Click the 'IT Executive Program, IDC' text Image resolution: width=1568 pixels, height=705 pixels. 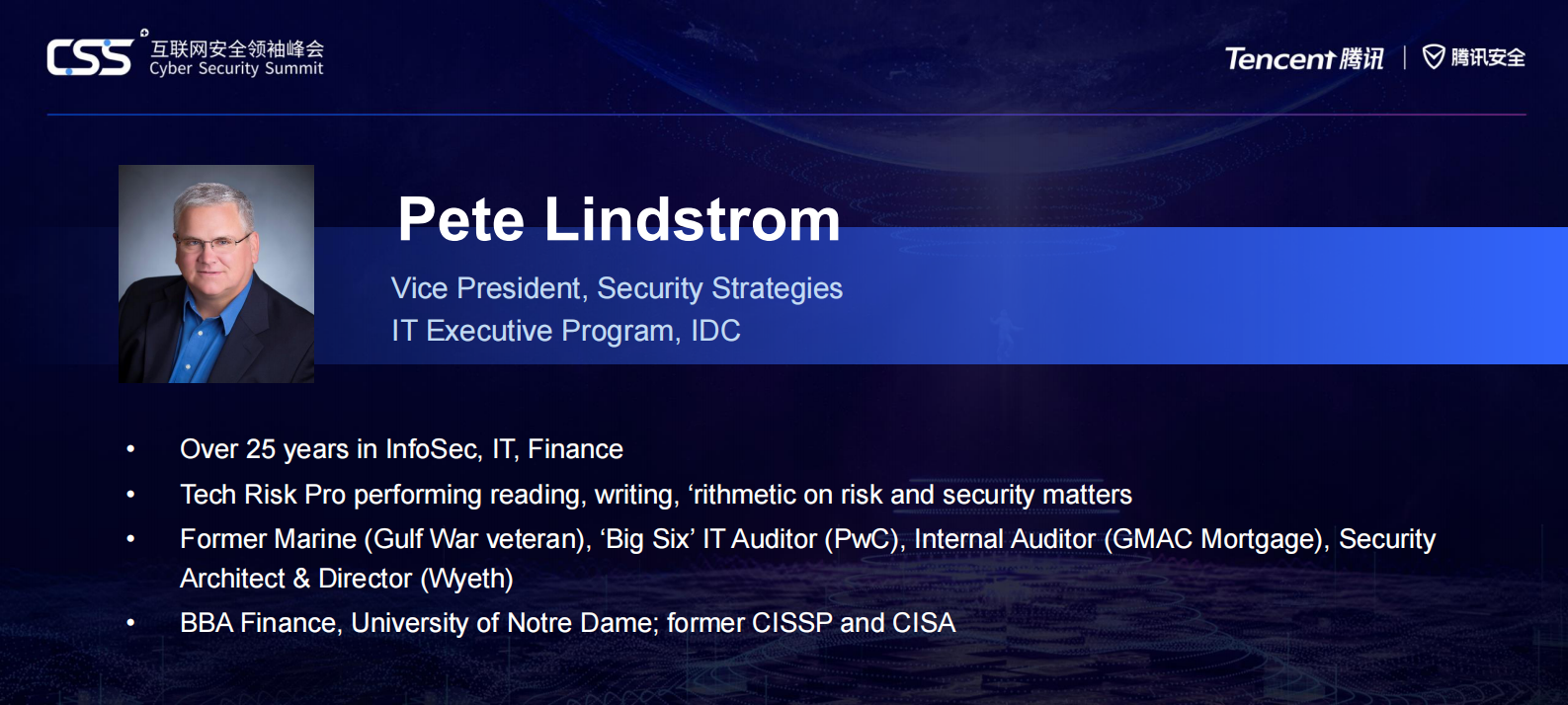tap(565, 331)
